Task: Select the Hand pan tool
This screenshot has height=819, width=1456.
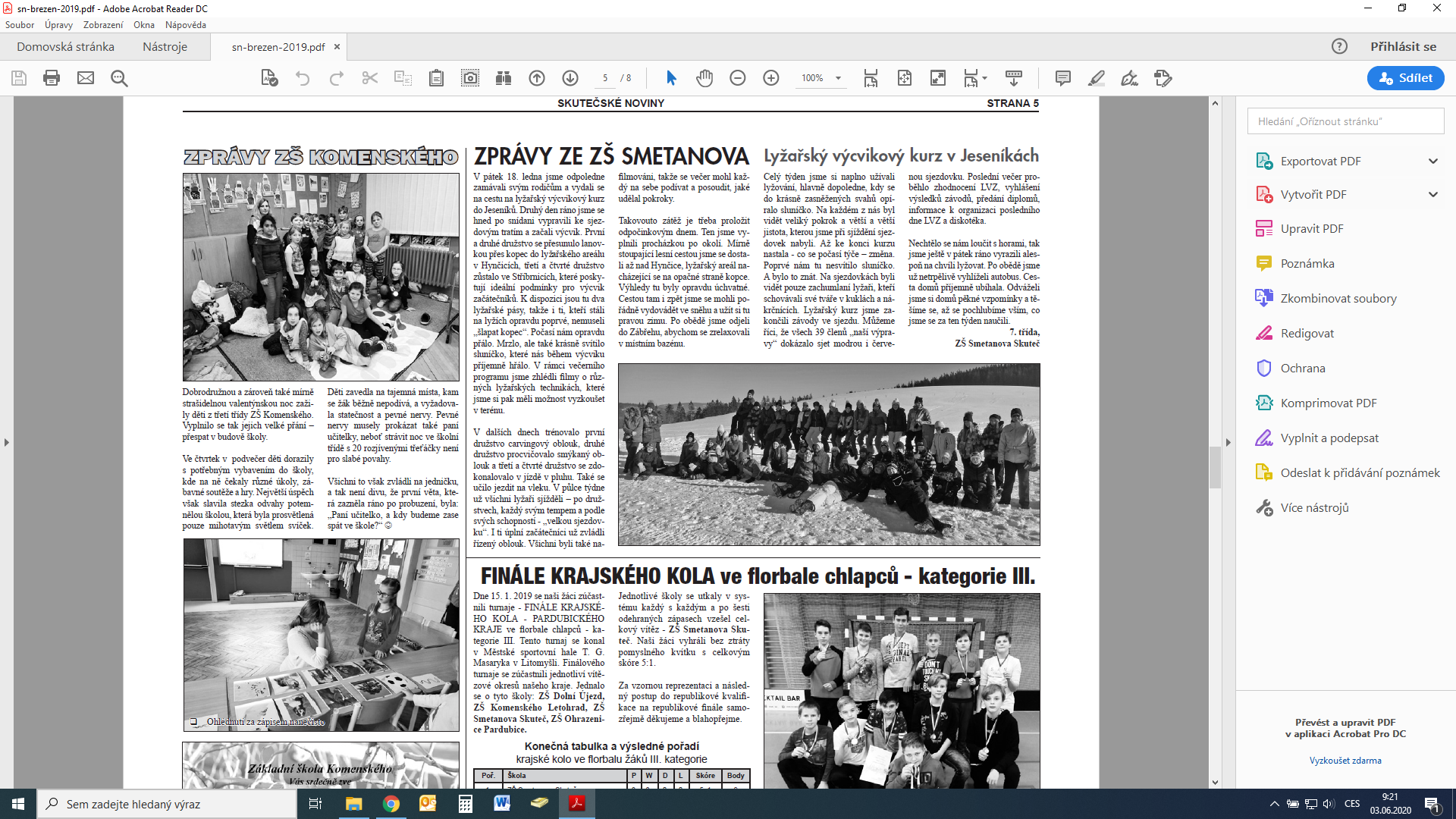Action: pyautogui.click(x=704, y=78)
